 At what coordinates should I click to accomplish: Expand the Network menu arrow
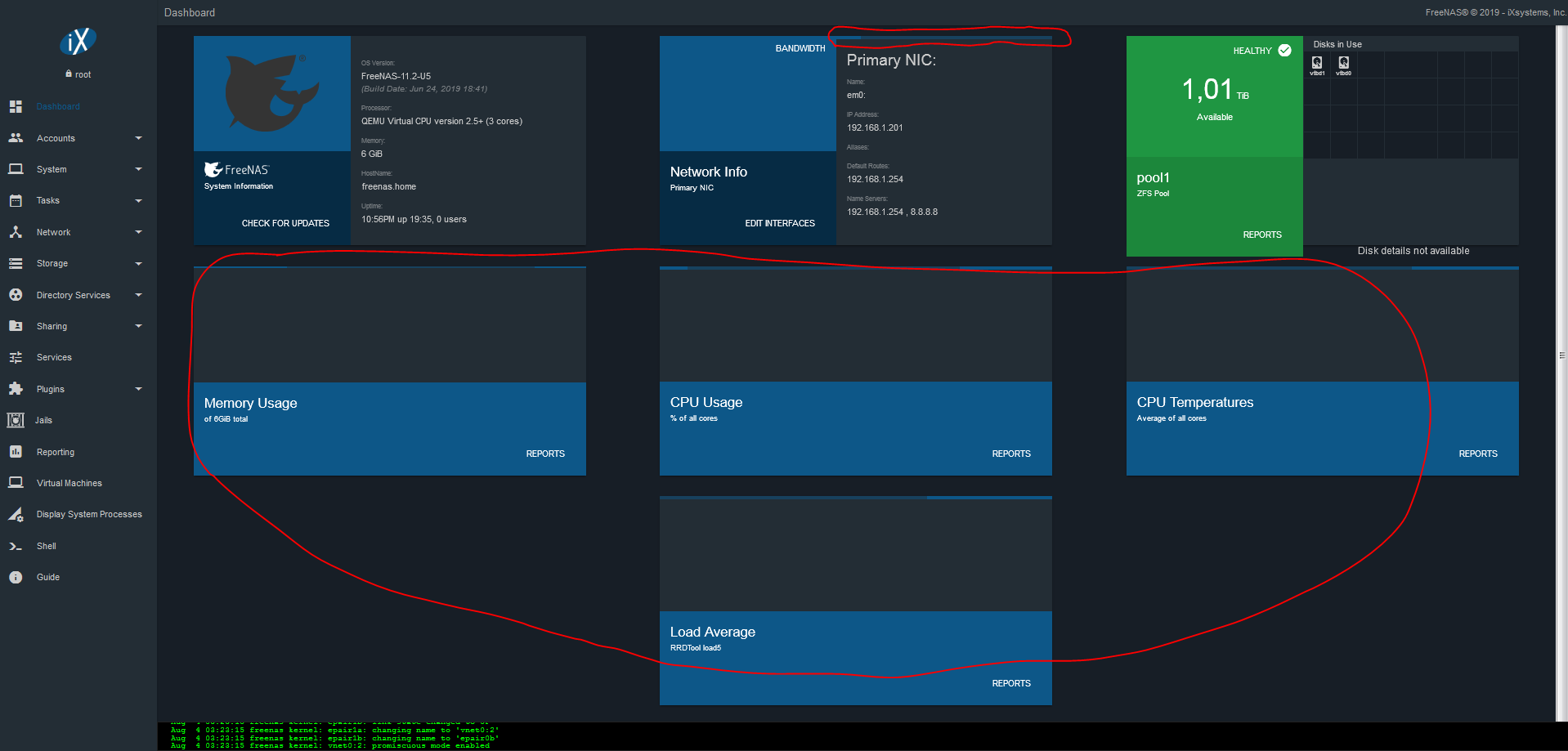(138, 232)
